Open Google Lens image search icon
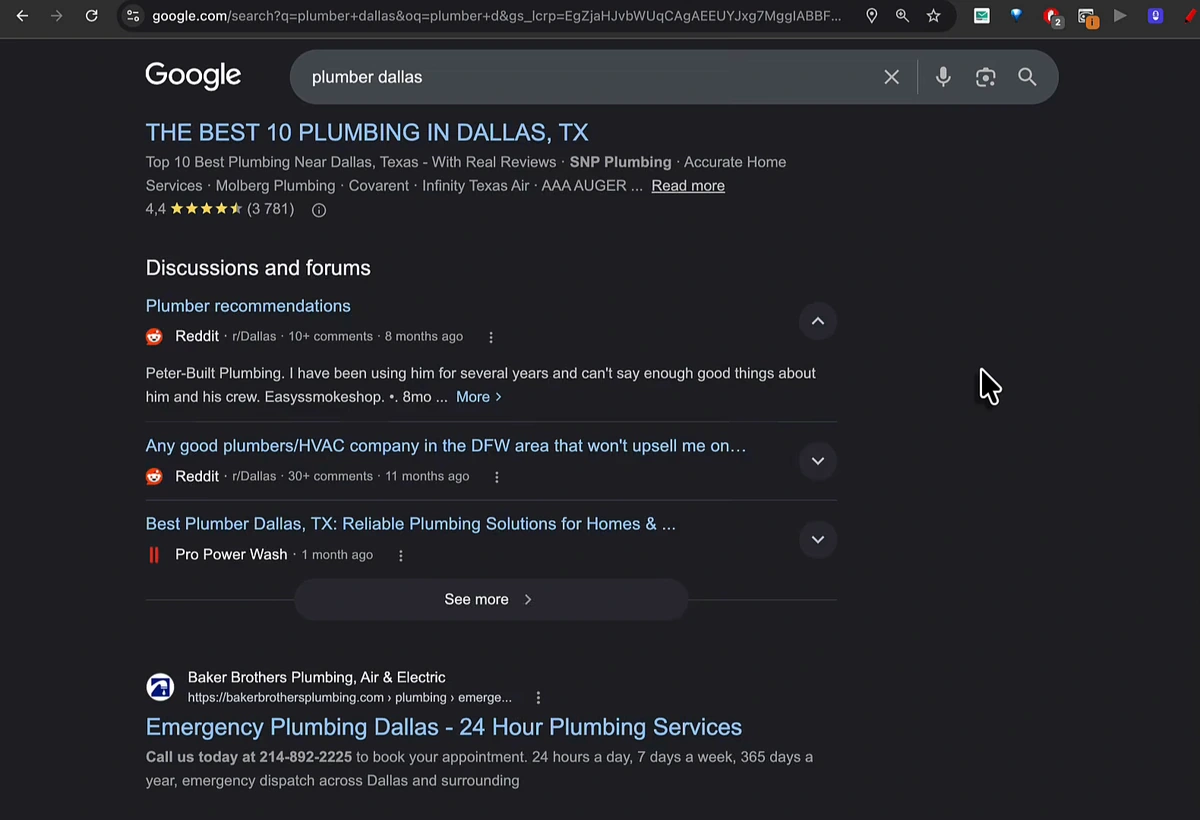 [986, 77]
